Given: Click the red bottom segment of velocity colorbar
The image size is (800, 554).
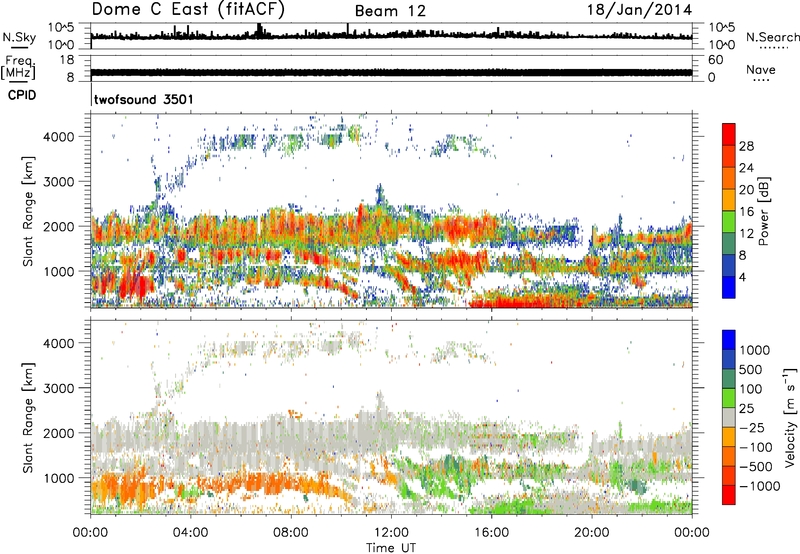Looking at the screenshot, I should [x=729, y=495].
